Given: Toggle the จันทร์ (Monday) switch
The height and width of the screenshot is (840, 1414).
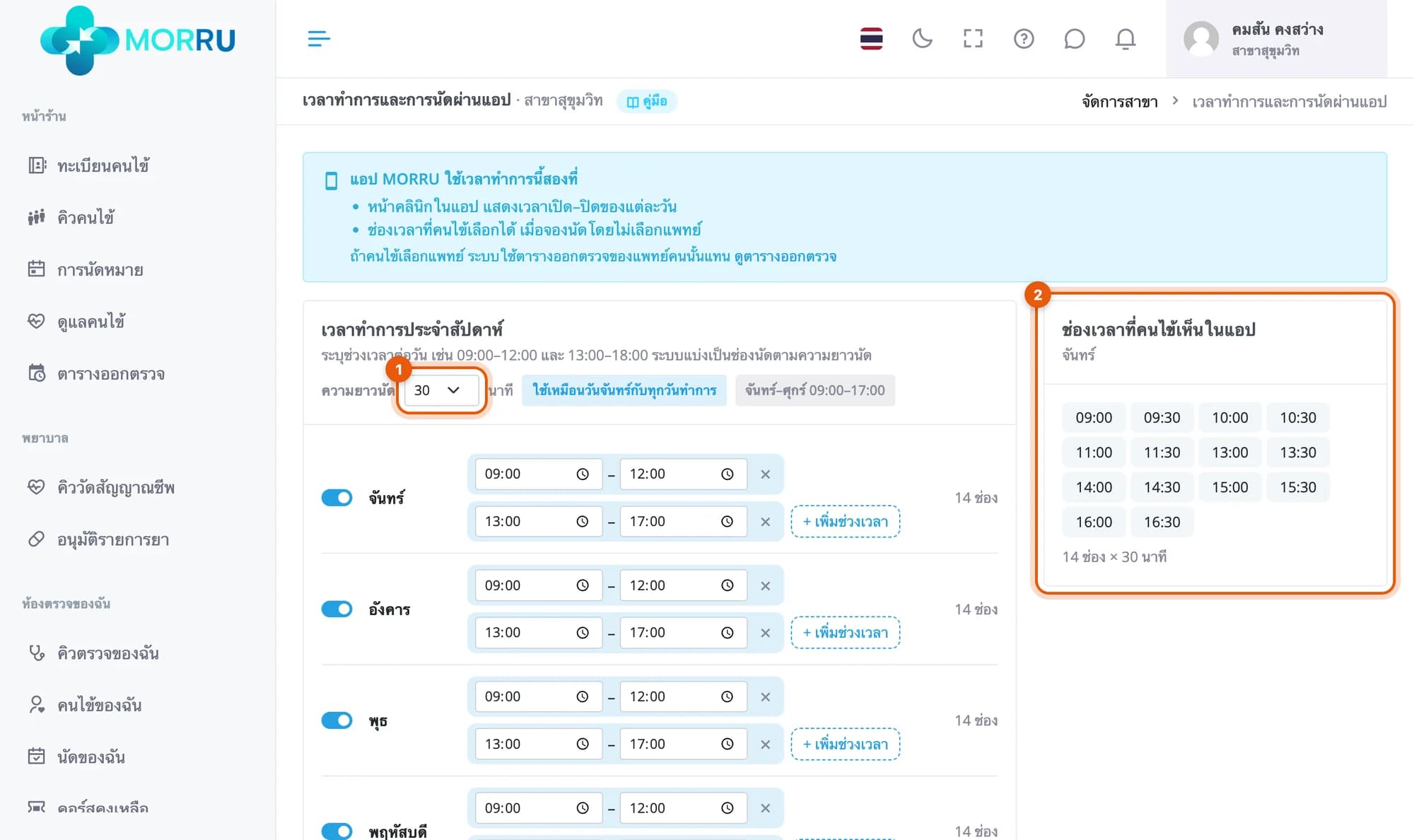Looking at the screenshot, I should pos(337,498).
